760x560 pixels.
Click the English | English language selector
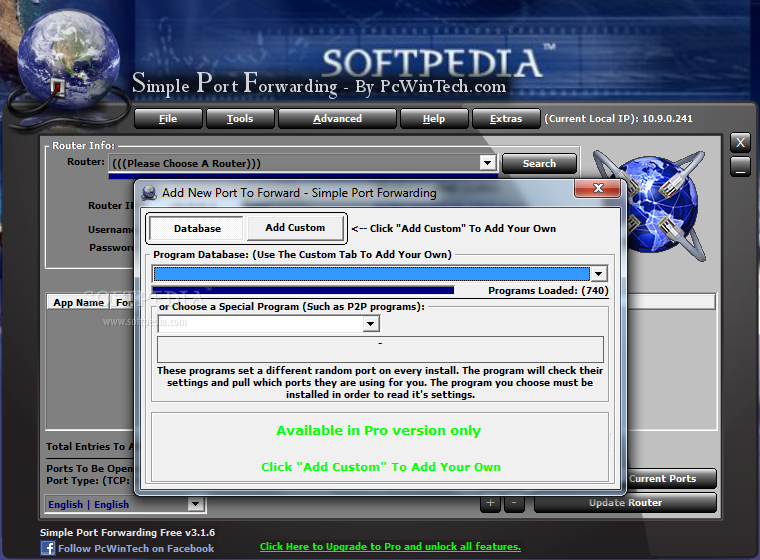(x=125, y=504)
